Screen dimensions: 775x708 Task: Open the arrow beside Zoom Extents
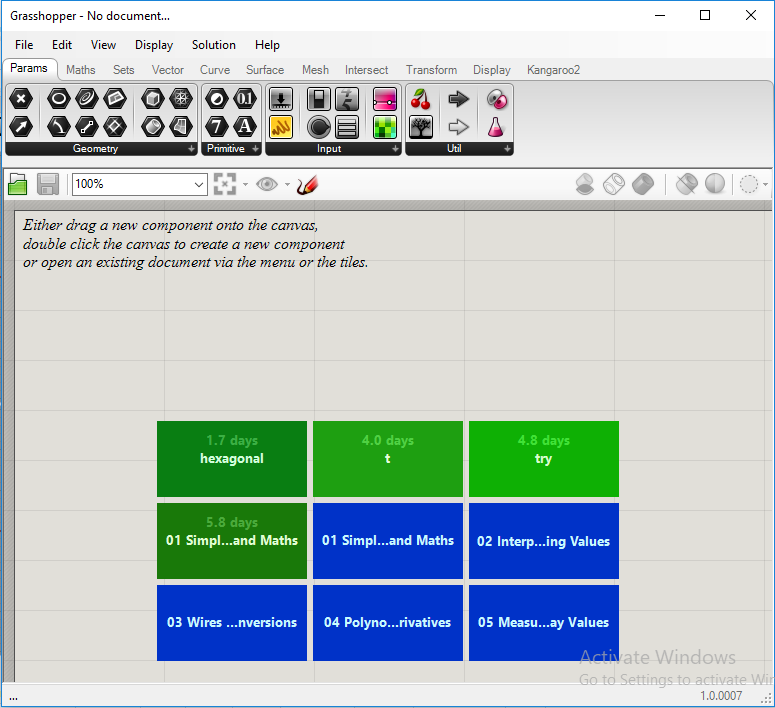(245, 184)
